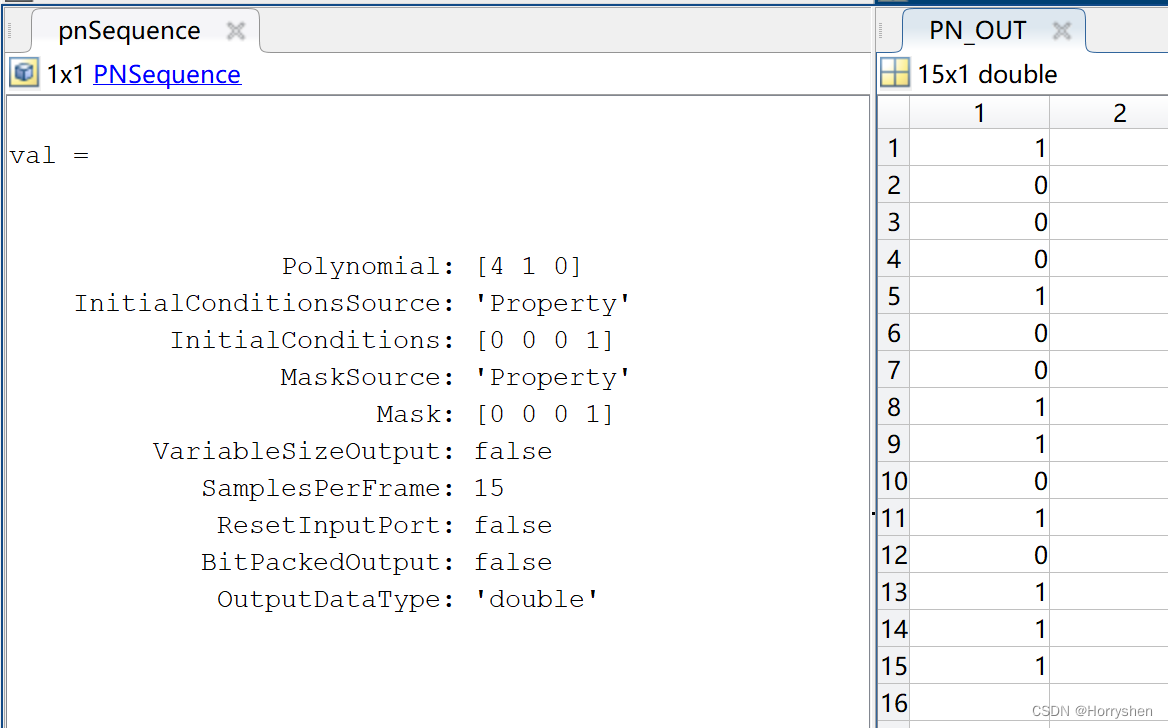Click the cell in row 14 containing 1
Viewport: 1168px width, 728px height.
(x=980, y=629)
